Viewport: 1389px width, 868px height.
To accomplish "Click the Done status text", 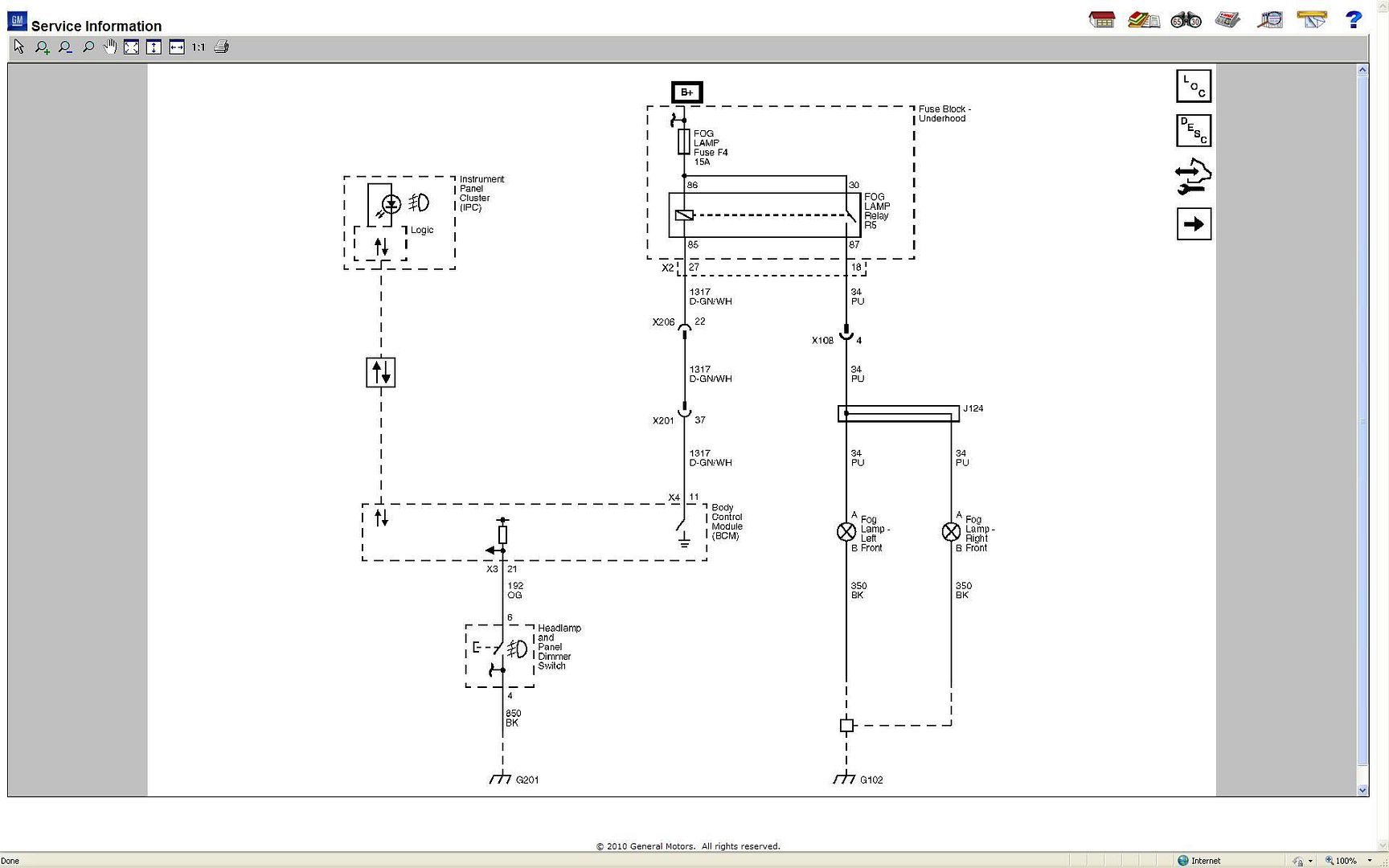I will point(10,861).
